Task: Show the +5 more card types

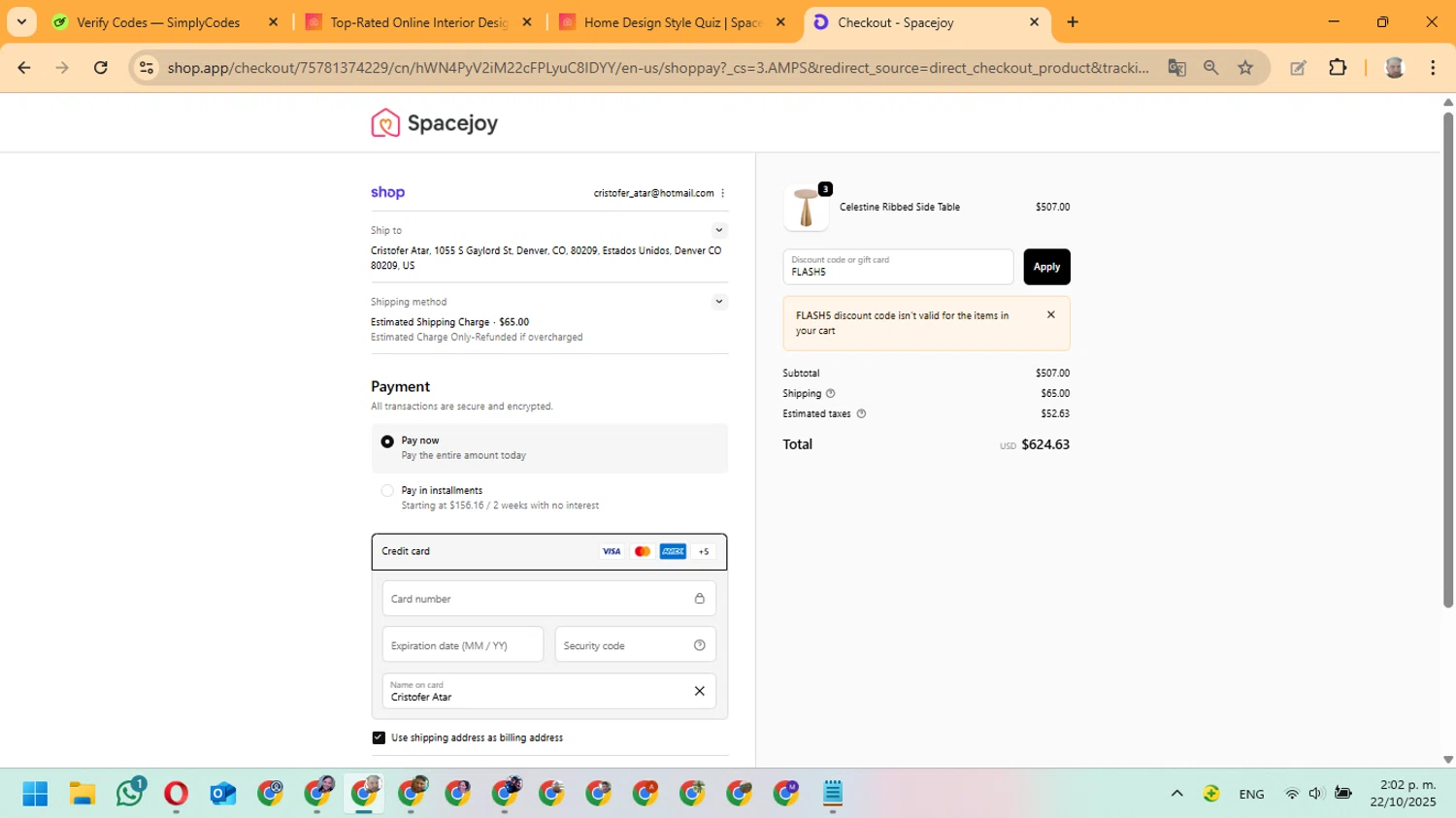Action: point(704,551)
